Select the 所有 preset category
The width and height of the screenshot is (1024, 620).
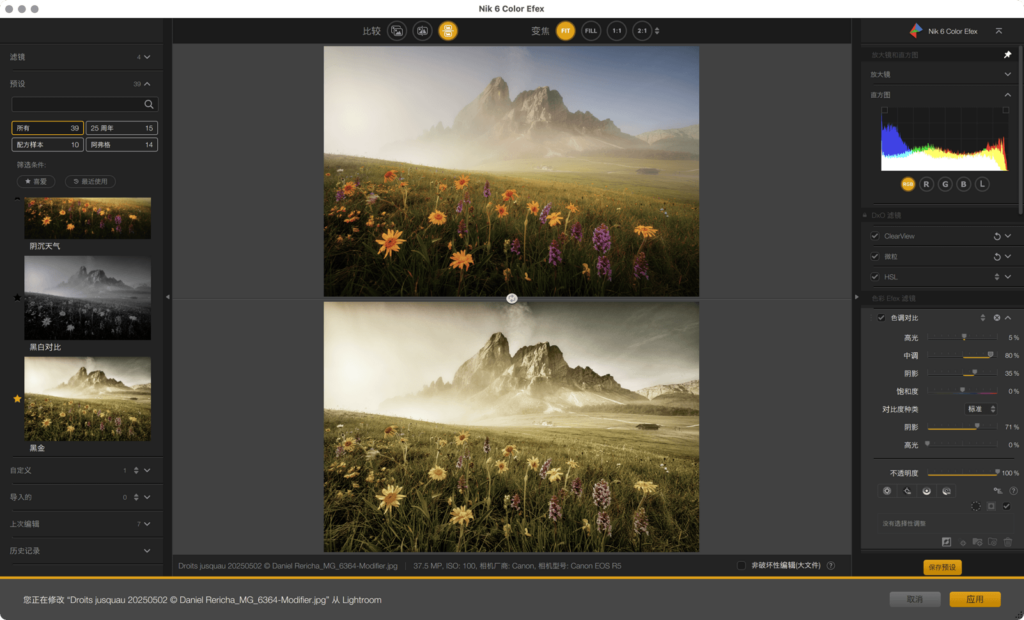coord(47,128)
